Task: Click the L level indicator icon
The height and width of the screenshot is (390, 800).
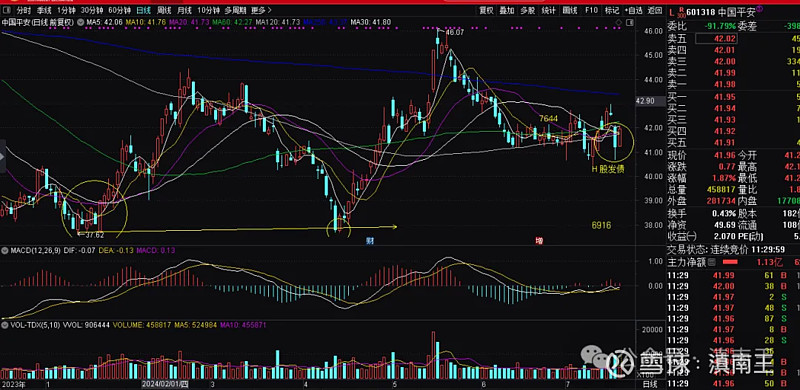Action: (672, 11)
